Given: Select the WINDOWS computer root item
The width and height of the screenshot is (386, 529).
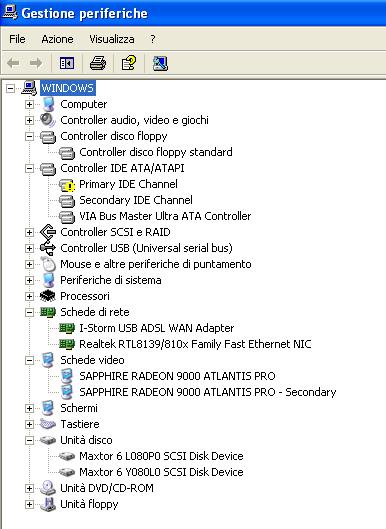Looking at the screenshot, I should pyautogui.click(x=67, y=88).
